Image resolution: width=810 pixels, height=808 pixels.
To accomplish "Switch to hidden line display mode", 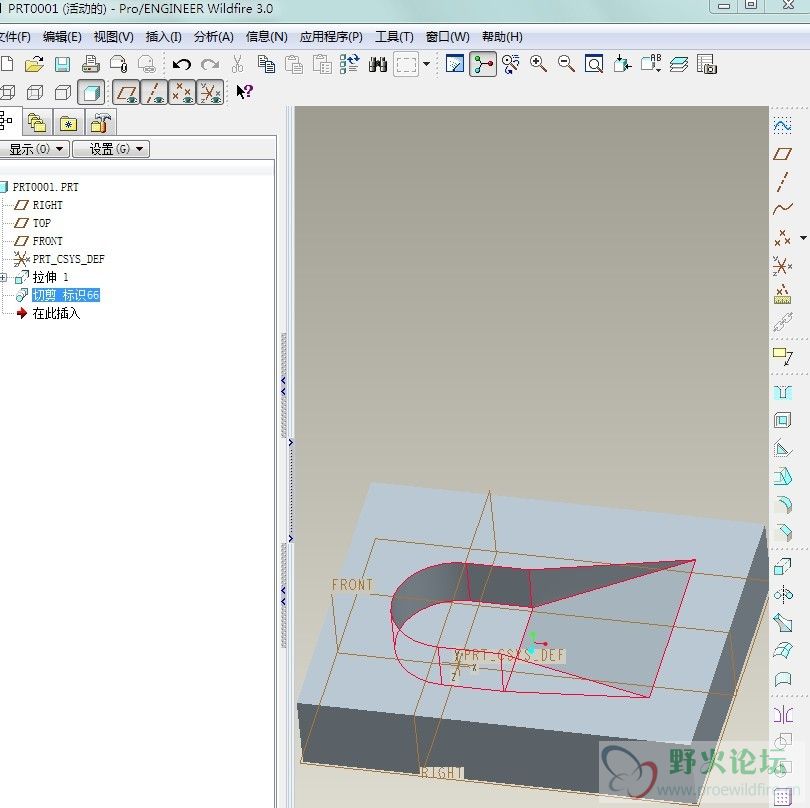I will pos(35,92).
